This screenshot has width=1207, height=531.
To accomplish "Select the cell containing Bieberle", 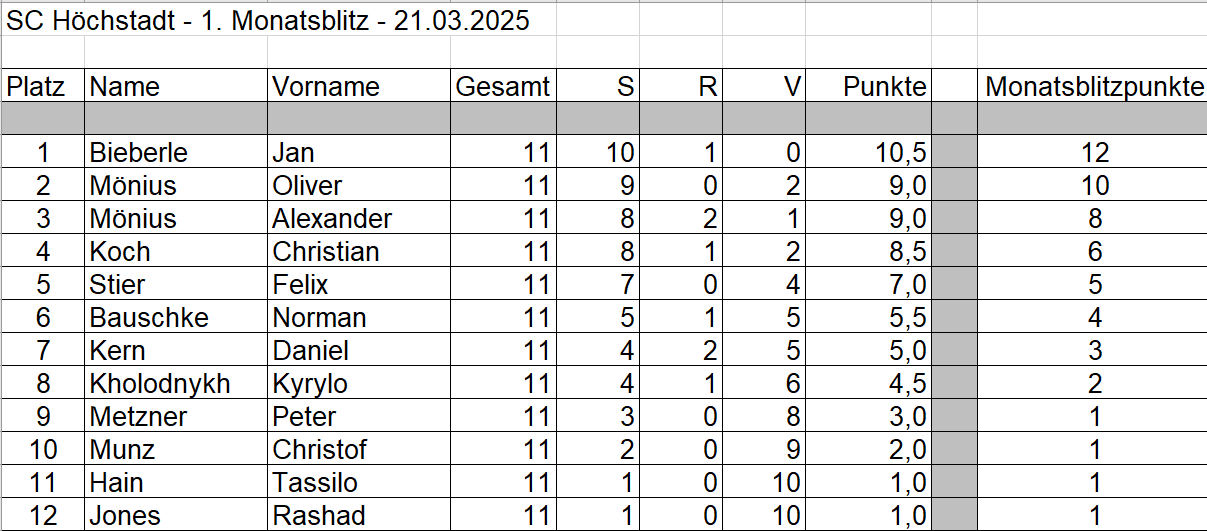I will coord(139,153).
